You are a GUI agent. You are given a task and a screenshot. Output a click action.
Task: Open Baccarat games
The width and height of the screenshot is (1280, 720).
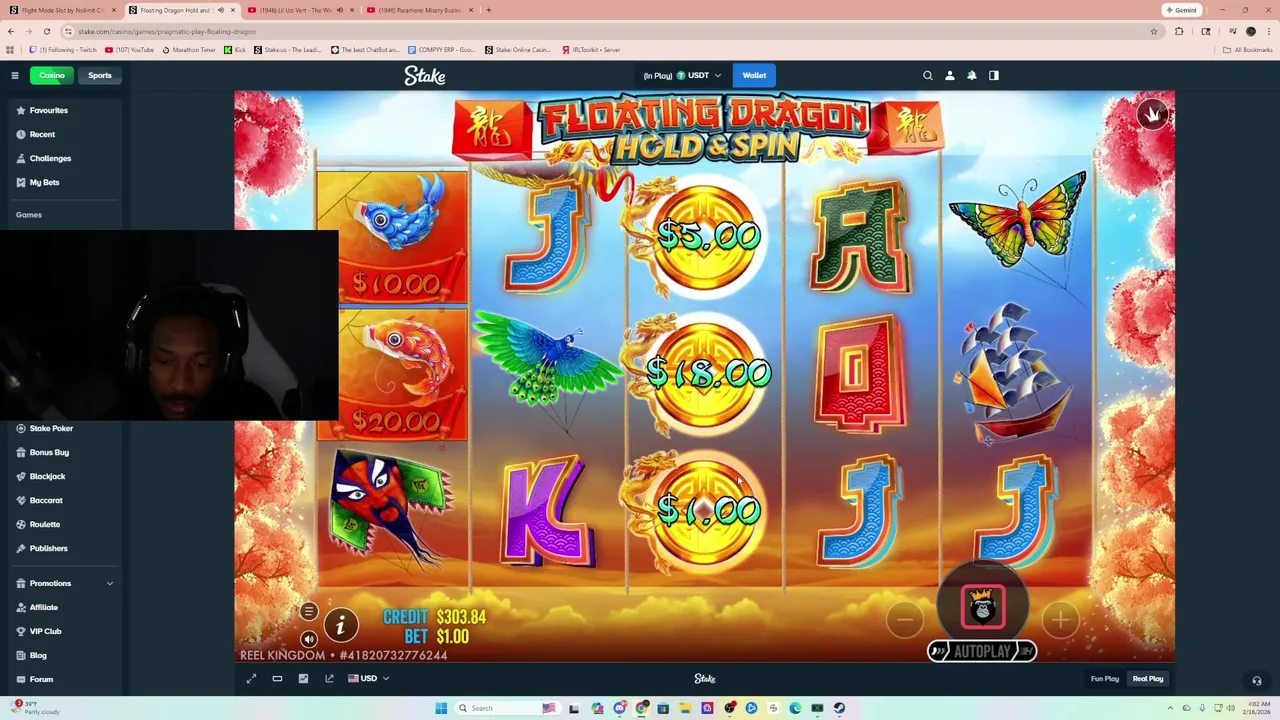[46, 500]
